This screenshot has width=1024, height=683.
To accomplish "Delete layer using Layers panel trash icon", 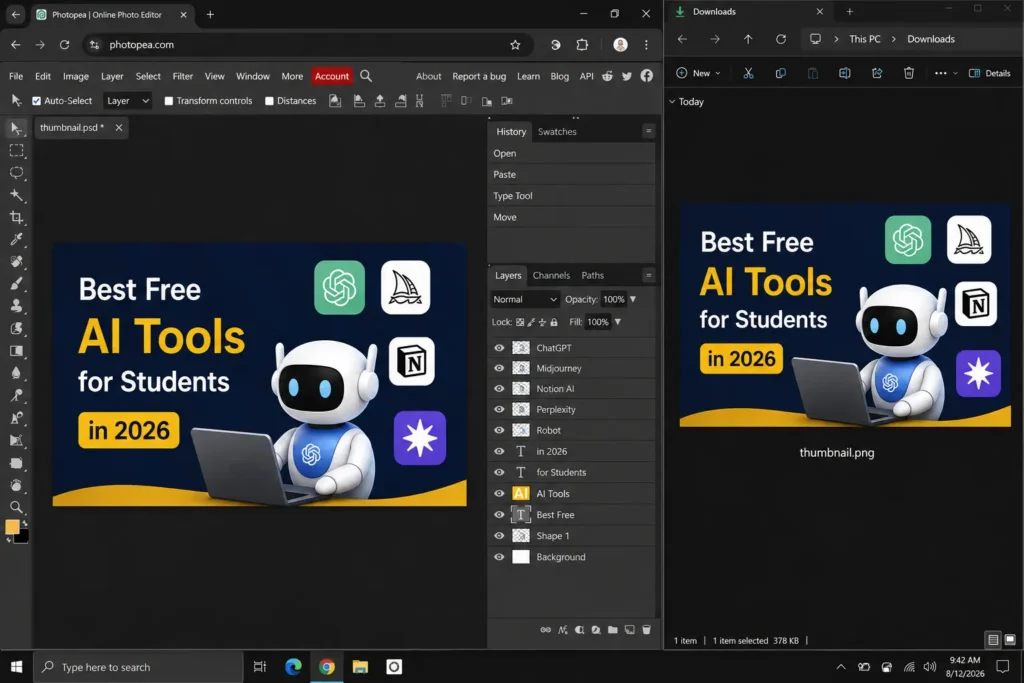I will (647, 629).
